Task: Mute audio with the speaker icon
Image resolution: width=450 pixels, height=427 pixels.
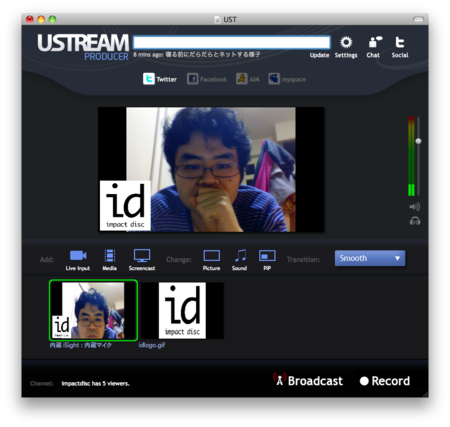Action: [x=415, y=207]
